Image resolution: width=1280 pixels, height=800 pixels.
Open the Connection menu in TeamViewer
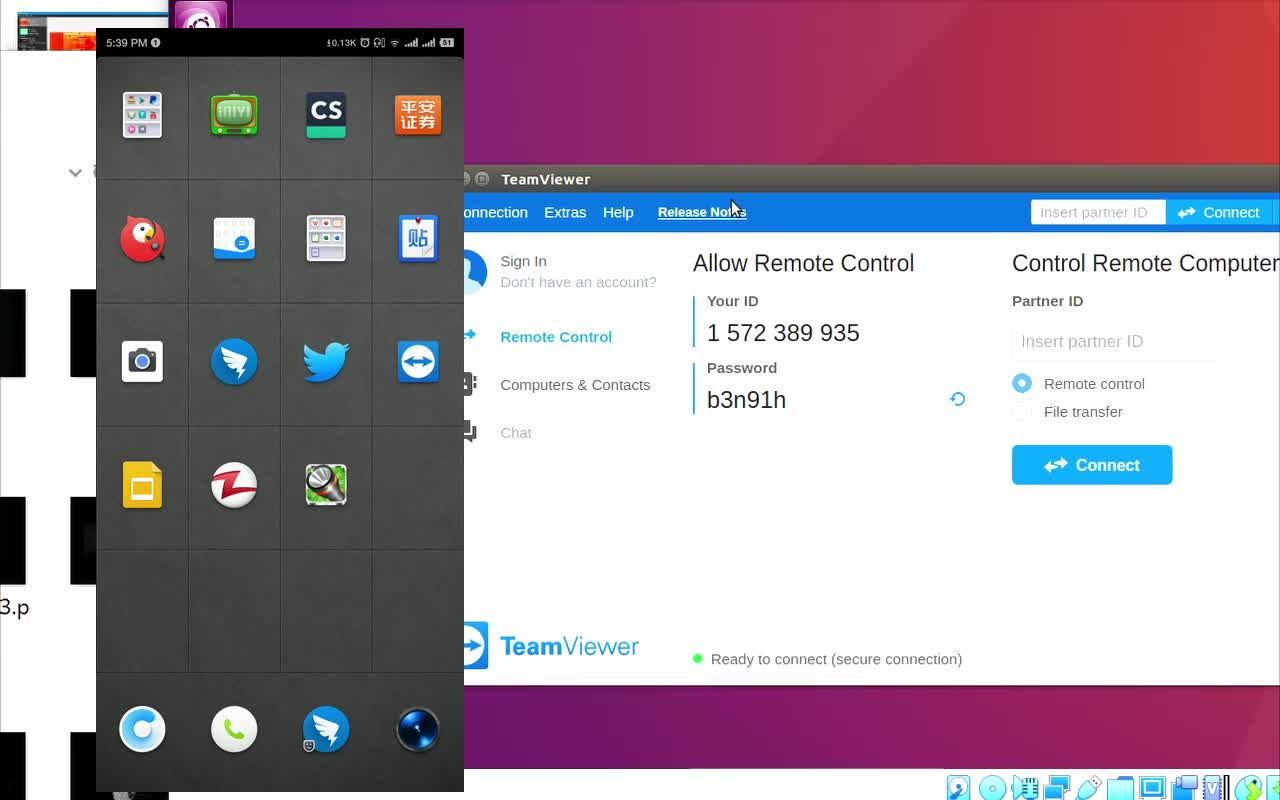(496, 212)
